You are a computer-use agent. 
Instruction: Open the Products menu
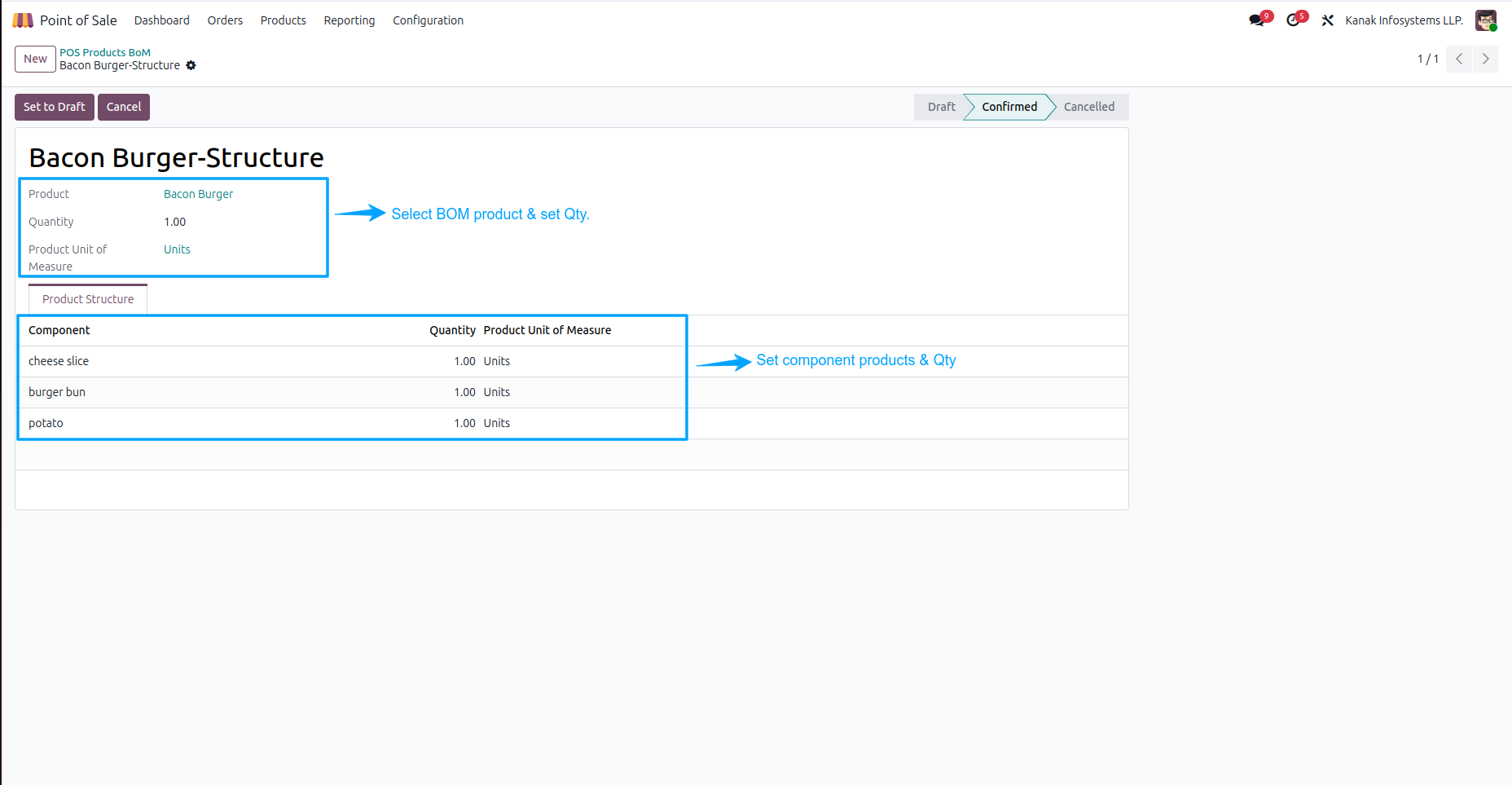point(283,20)
